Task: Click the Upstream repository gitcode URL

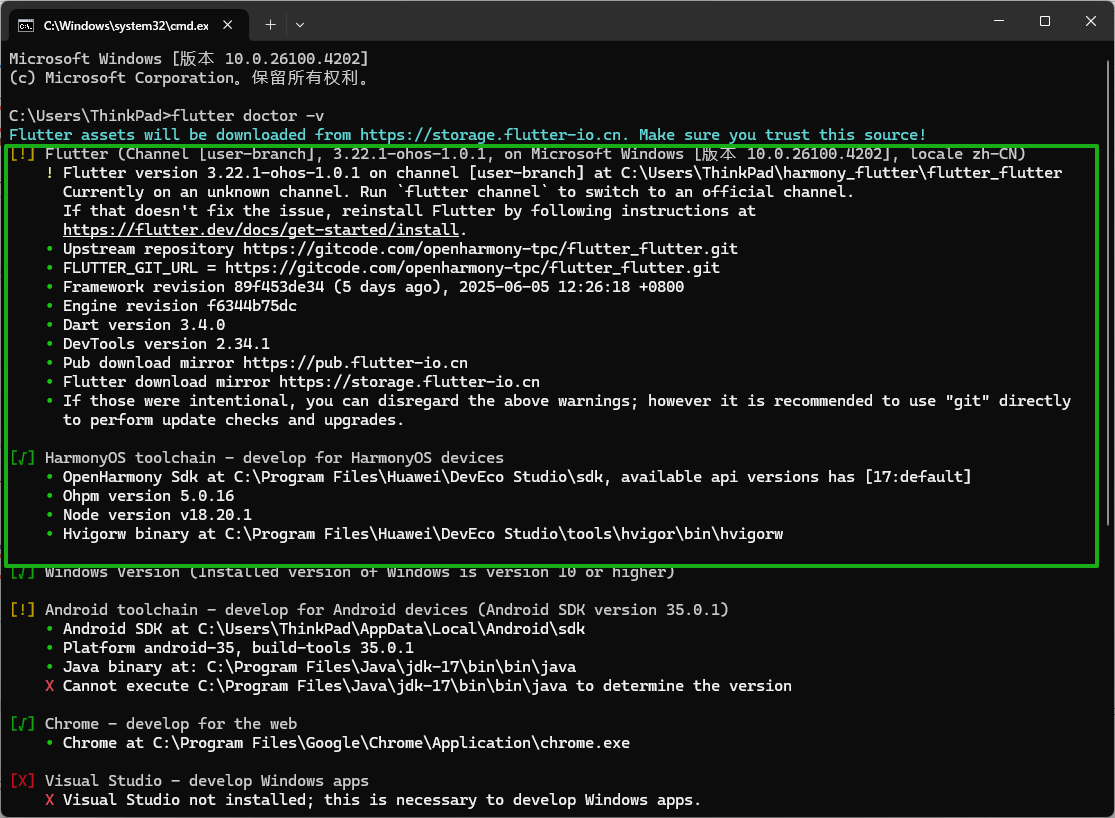Action: pos(490,249)
